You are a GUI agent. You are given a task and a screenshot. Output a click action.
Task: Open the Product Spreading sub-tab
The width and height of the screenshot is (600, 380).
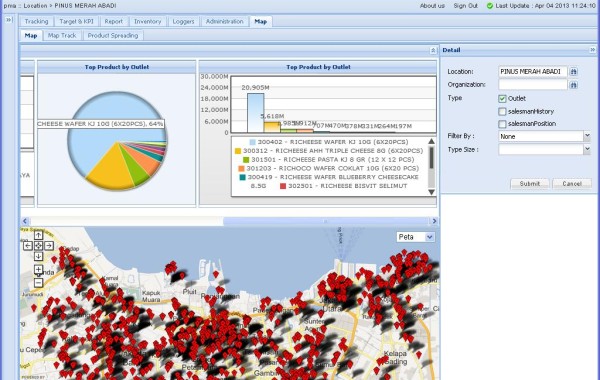(x=113, y=36)
